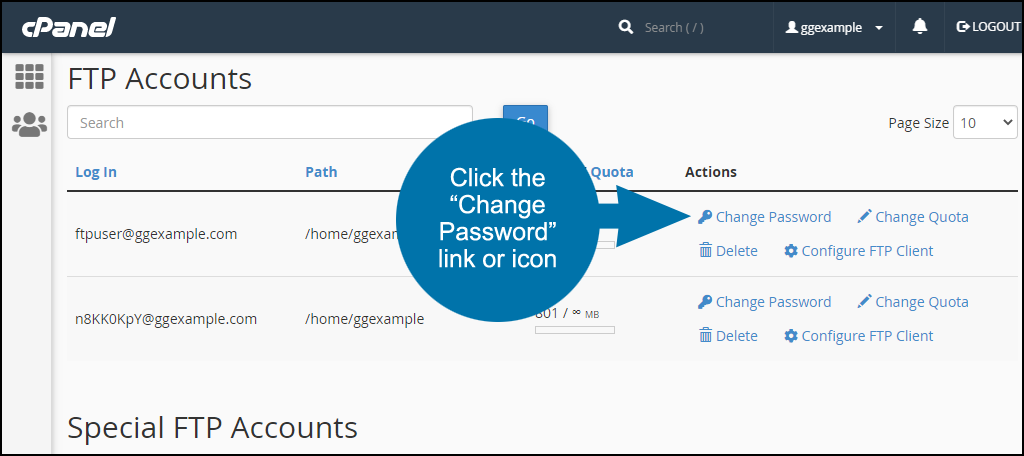The image size is (1024, 456).
Task: Click the notifications bell icon
Action: tap(920, 27)
